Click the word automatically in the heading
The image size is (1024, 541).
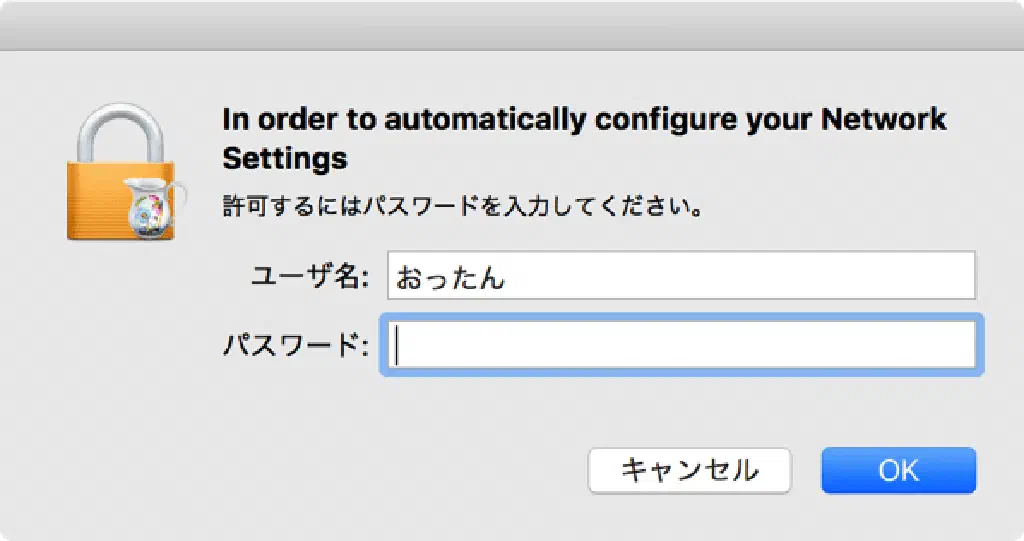point(485,120)
